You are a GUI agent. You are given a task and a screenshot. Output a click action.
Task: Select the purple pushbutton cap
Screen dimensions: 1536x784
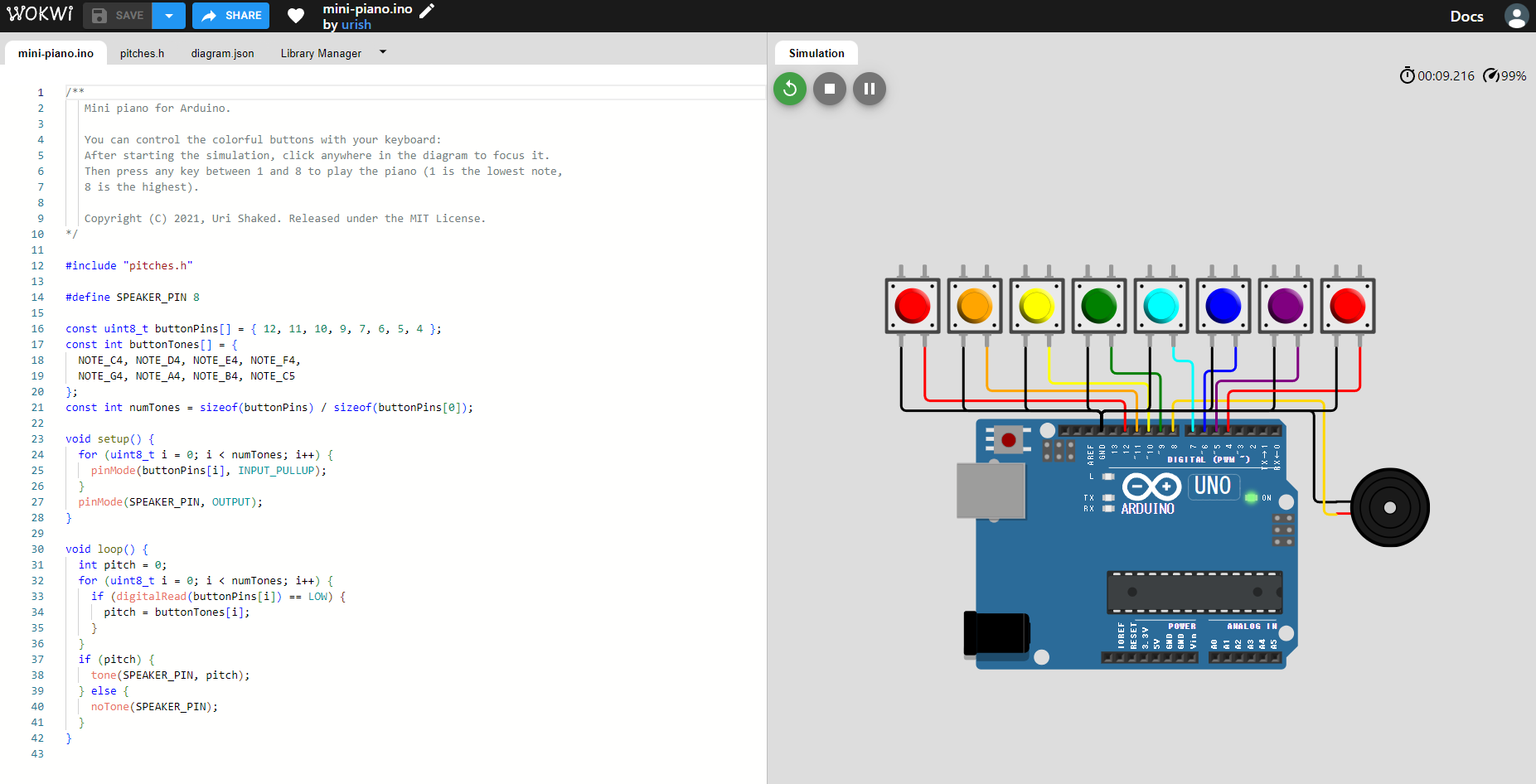click(x=1285, y=305)
